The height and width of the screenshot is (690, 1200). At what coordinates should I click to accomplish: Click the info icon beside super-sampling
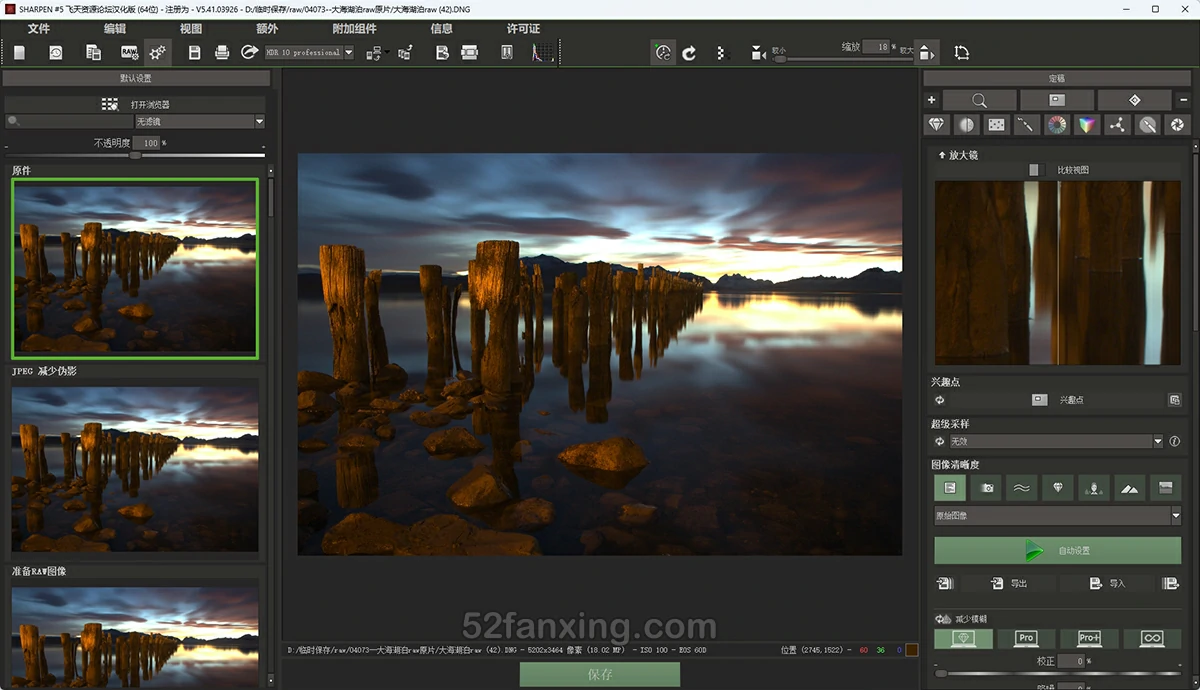1175,441
